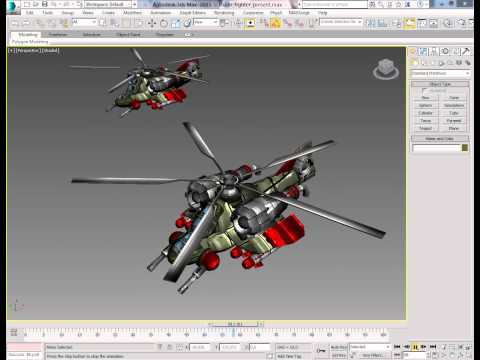Click the Box primitive button
Viewport: 480px width, 360px height.
click(426, 98)
